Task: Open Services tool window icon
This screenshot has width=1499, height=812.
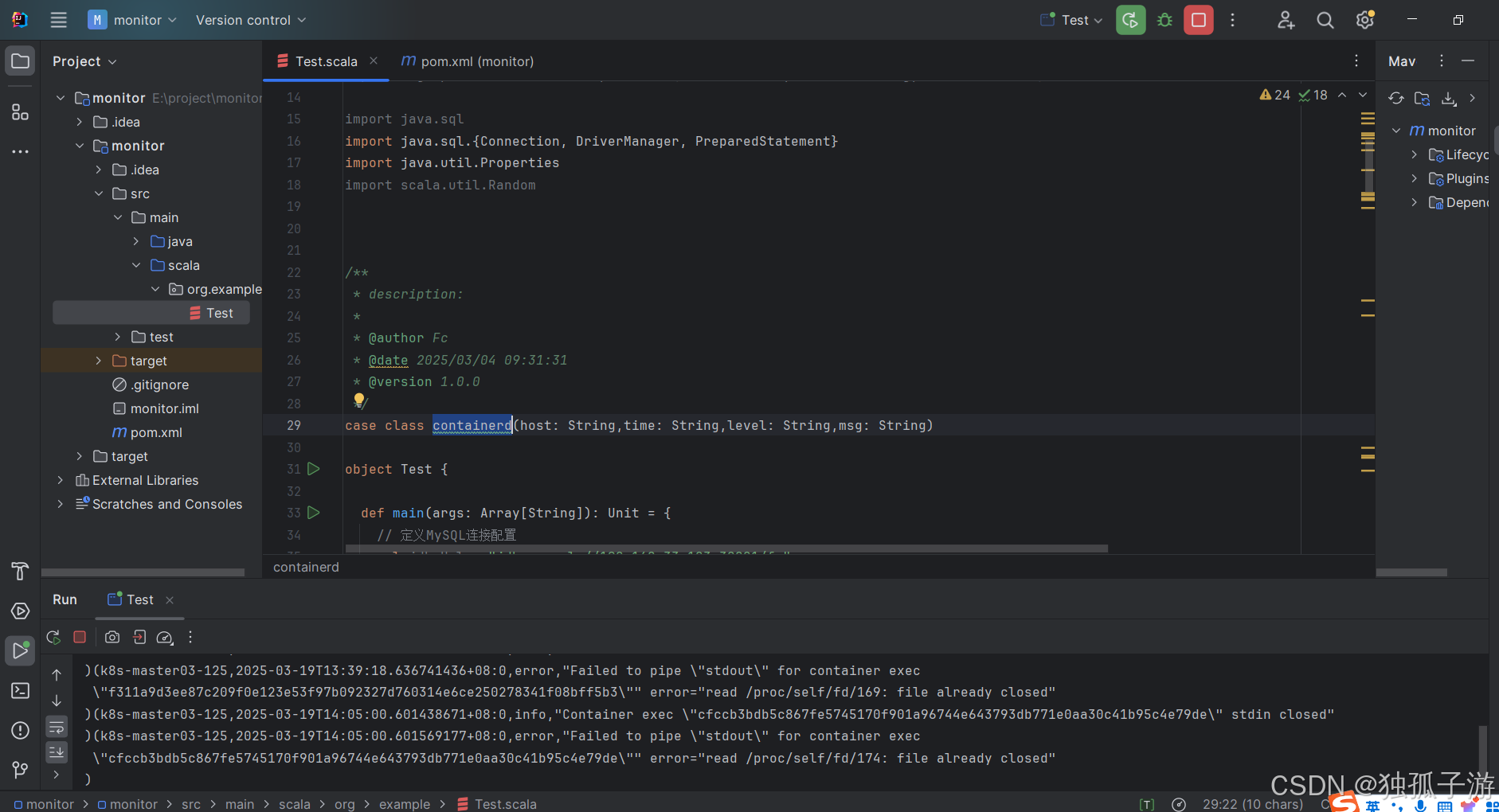Action: 20,611
